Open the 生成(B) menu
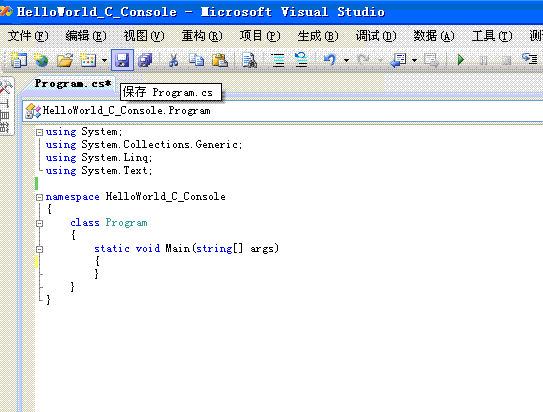The image size is (543, 412). click(318, 36)
